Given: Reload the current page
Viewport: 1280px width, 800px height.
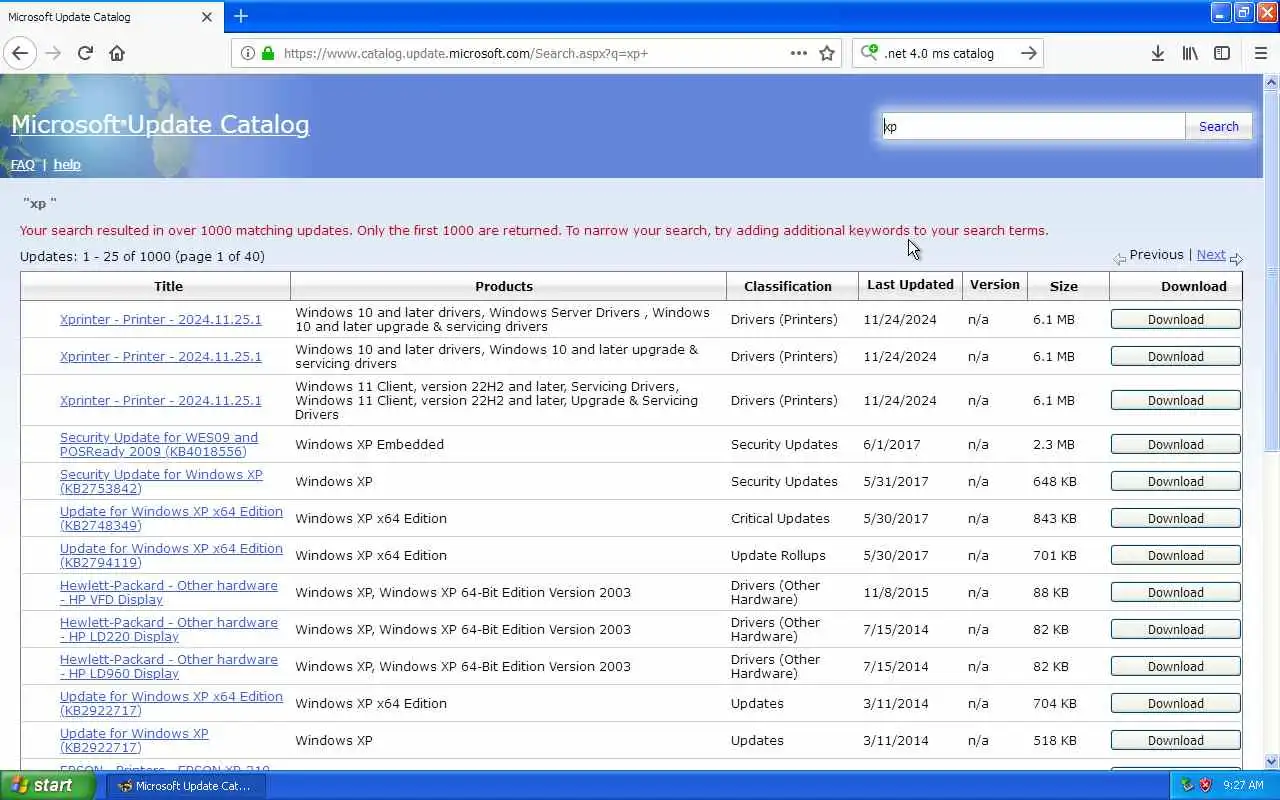Looking at the screenshot, I should coord(85,53).
